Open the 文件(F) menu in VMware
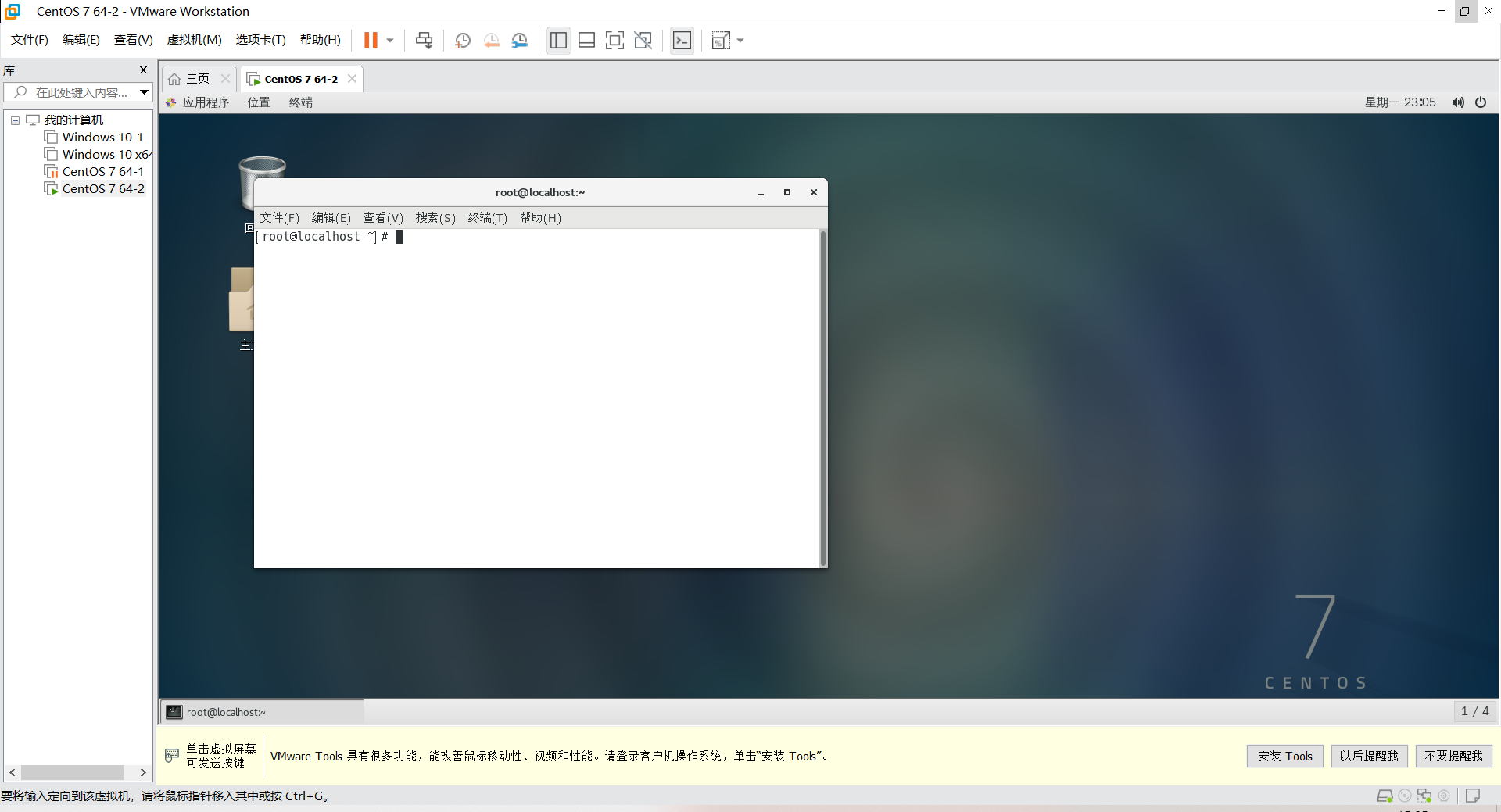Viewport: 1501px width, 812px height. tap(30, 40)
